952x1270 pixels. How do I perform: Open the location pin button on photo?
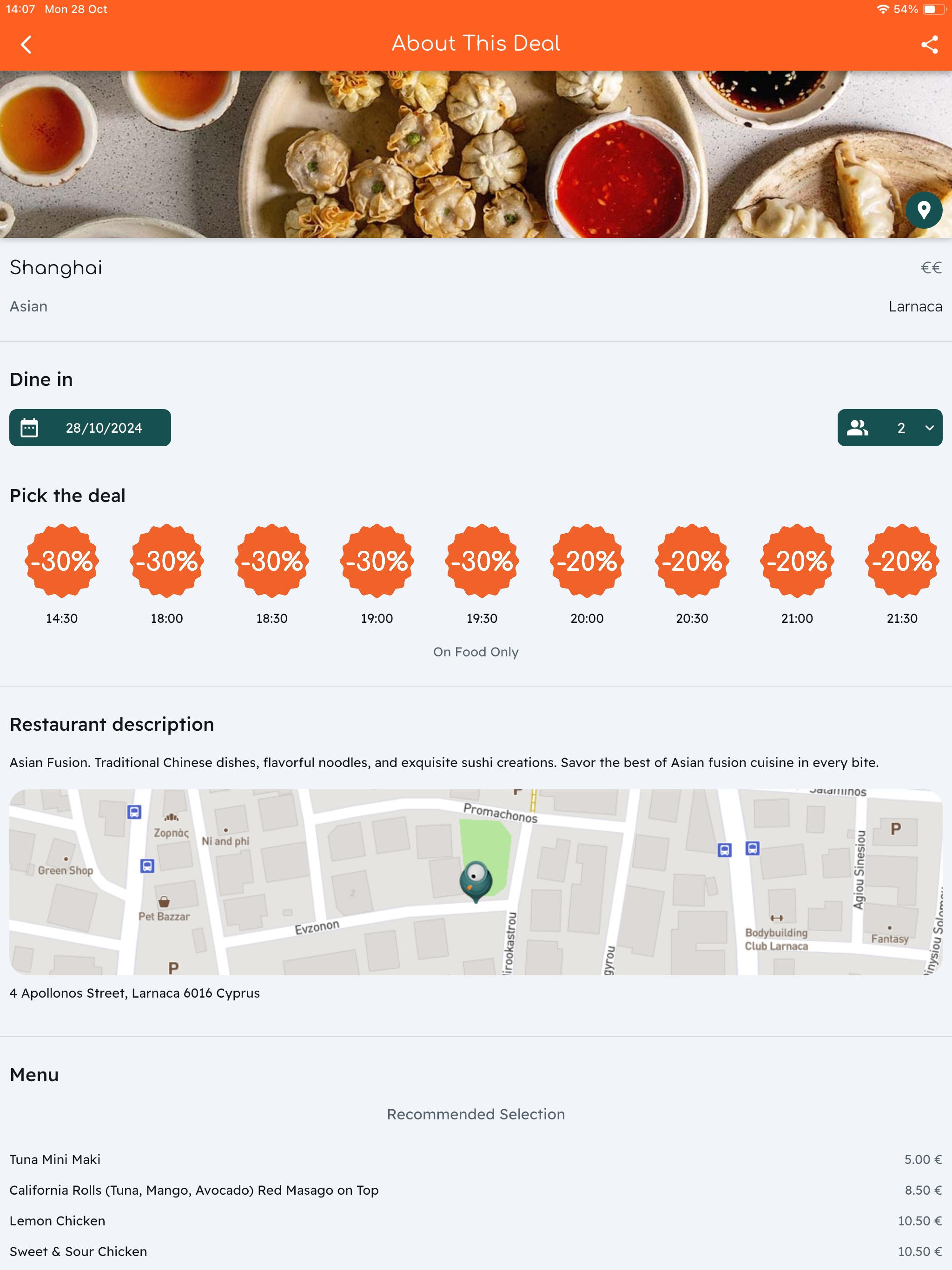[923, 210]
